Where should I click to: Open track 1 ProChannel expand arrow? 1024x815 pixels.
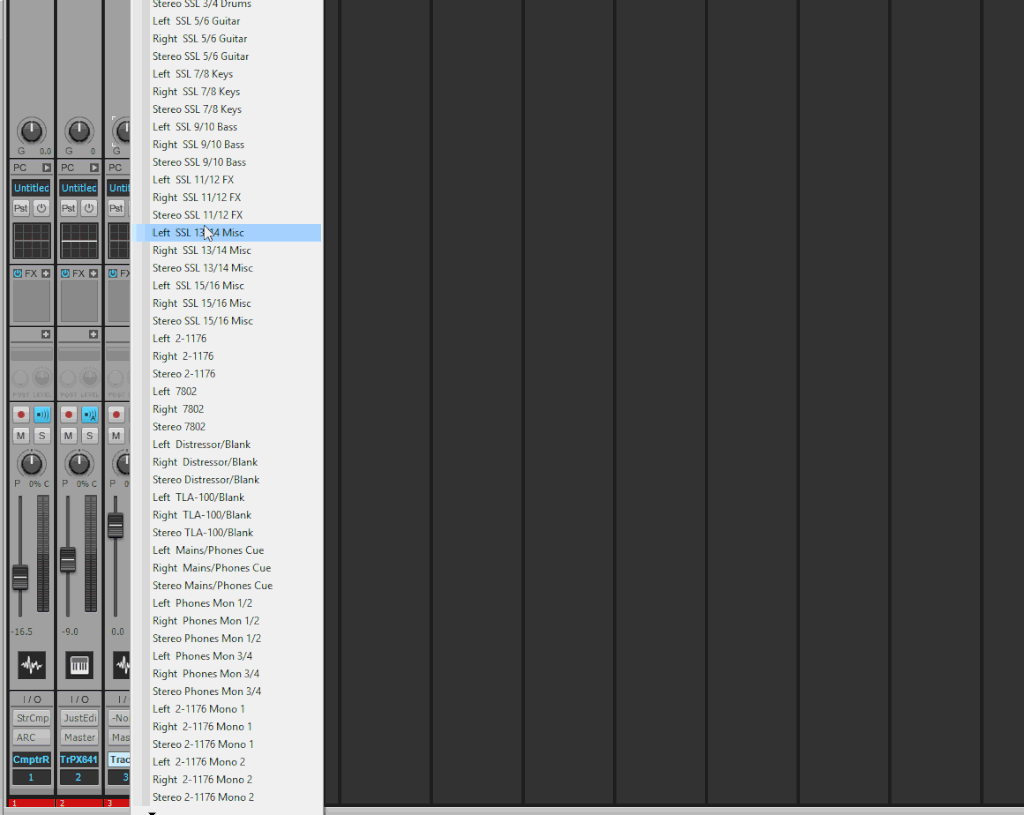click(x=46, y=167)
